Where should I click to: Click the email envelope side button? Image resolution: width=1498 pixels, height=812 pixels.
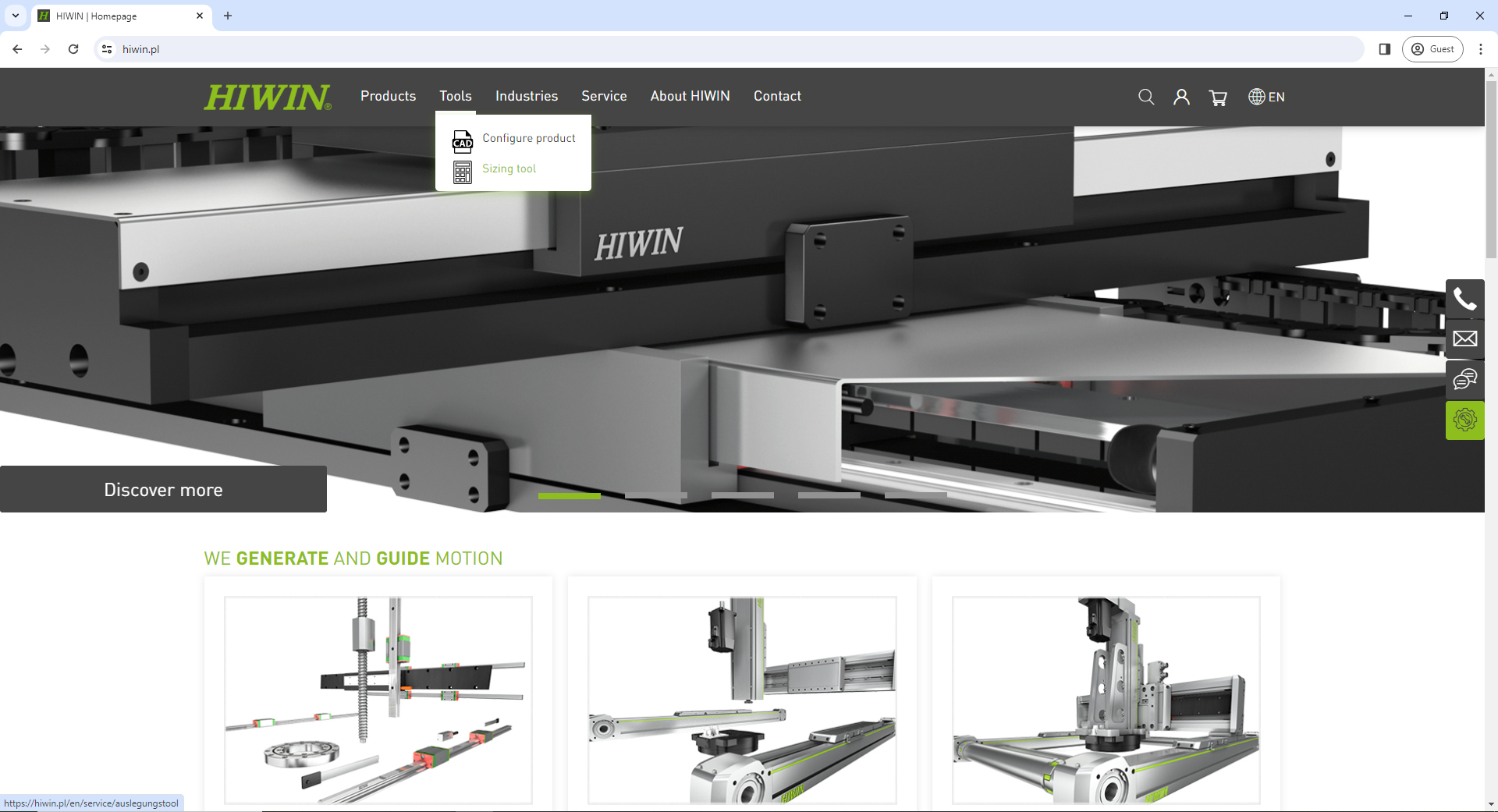(x=1464, y=339)
